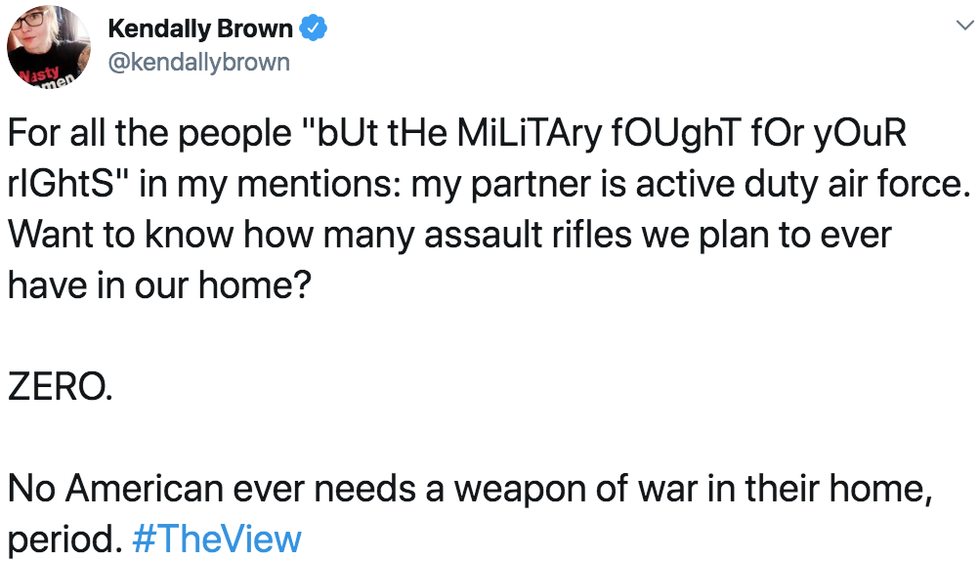Image resolution: width=980 pixels, height=567 pixels.
Task: Open the #TheView hashtag link
Action: (x=216, y=539)
